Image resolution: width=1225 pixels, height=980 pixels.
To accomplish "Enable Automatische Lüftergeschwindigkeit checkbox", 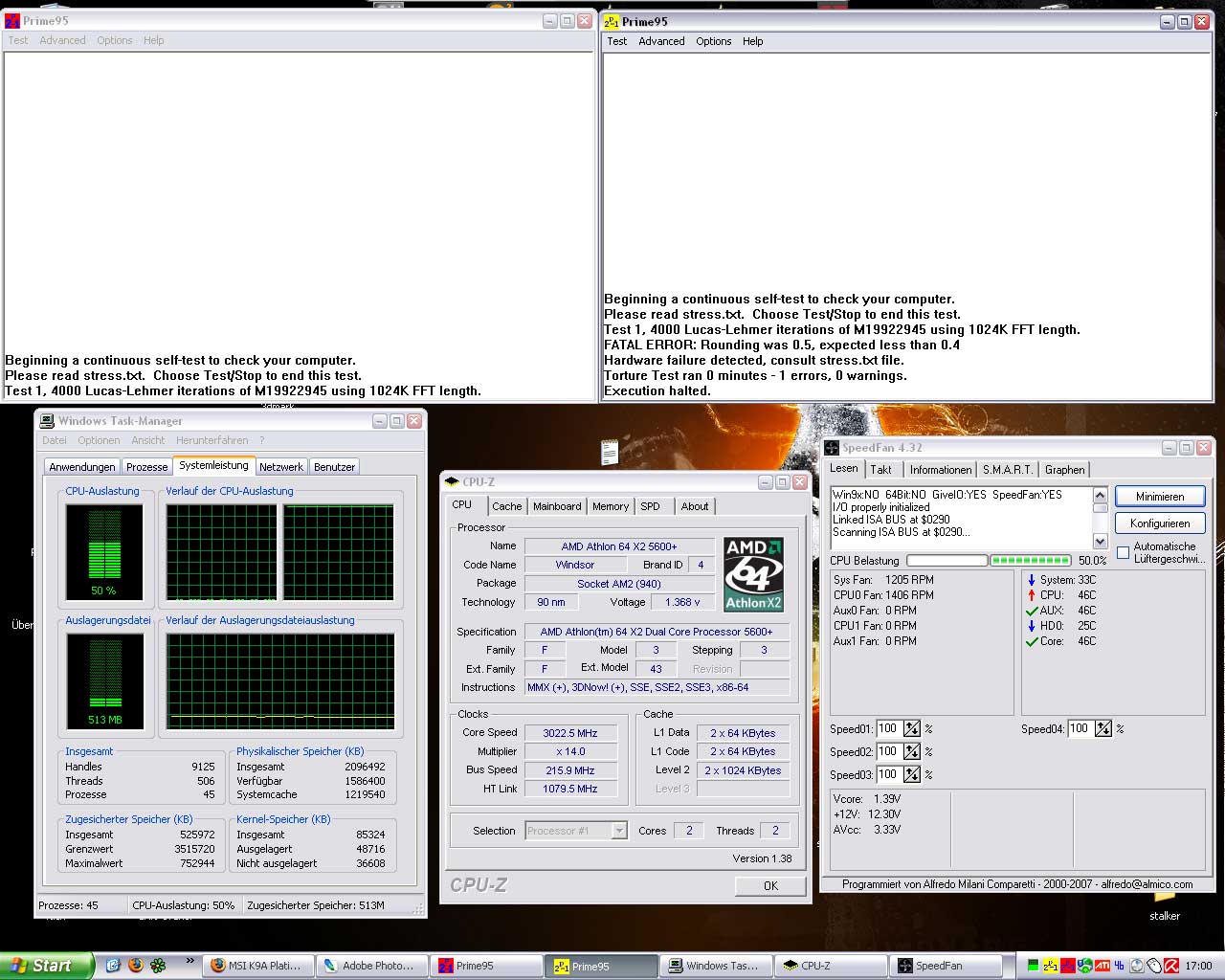I will [1123, 552].
